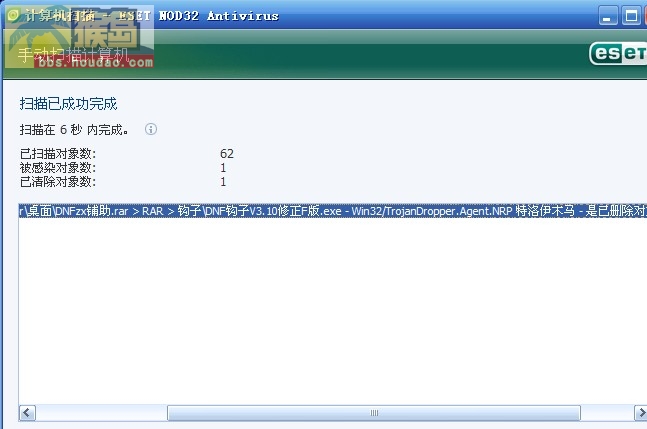Minimize the NOD32 scan window
The height and width of the screenshot is (429, 647).
[608, 16]
